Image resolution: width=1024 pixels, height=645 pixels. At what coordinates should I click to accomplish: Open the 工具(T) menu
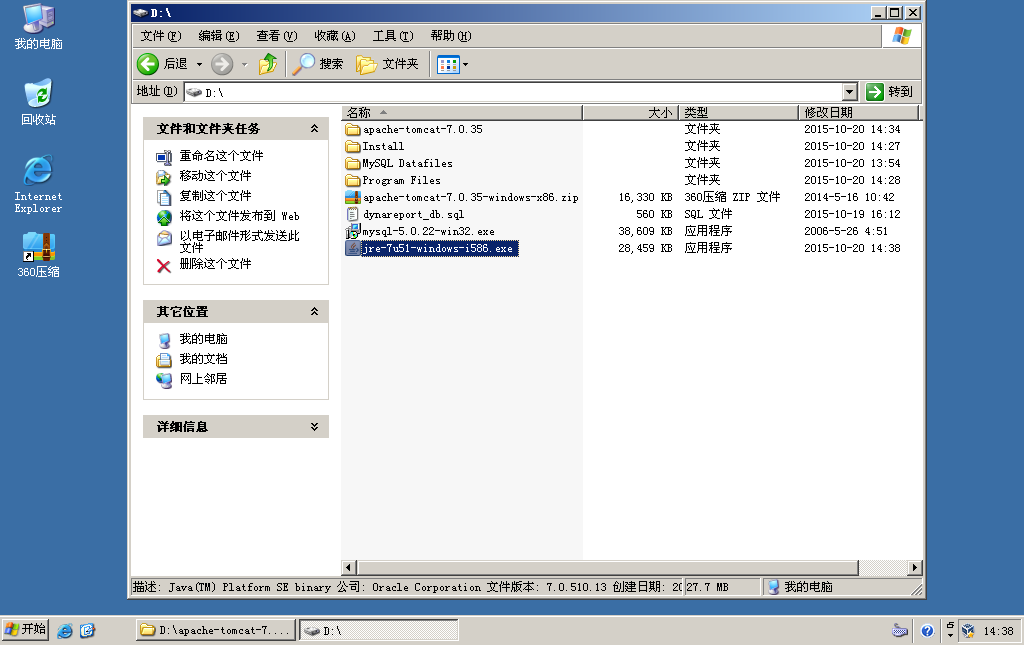tap(393, 36)
